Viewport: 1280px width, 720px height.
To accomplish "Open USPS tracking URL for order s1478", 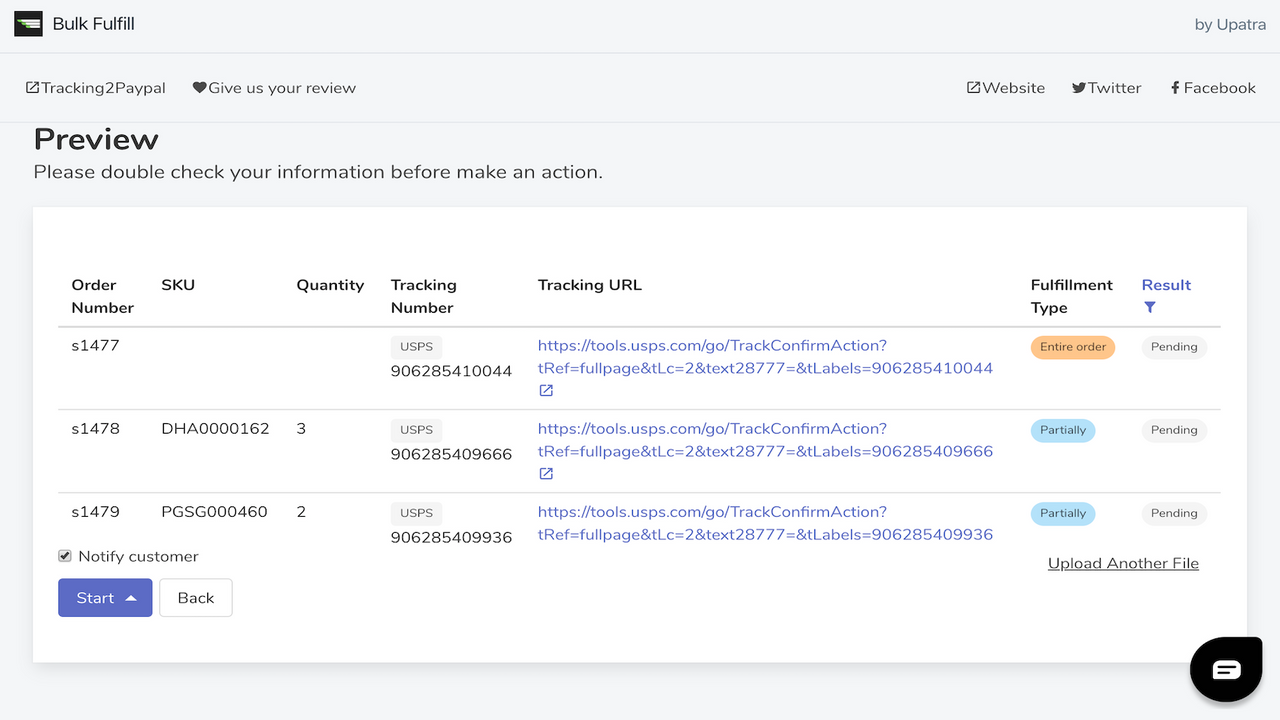I will coord(765,440).
